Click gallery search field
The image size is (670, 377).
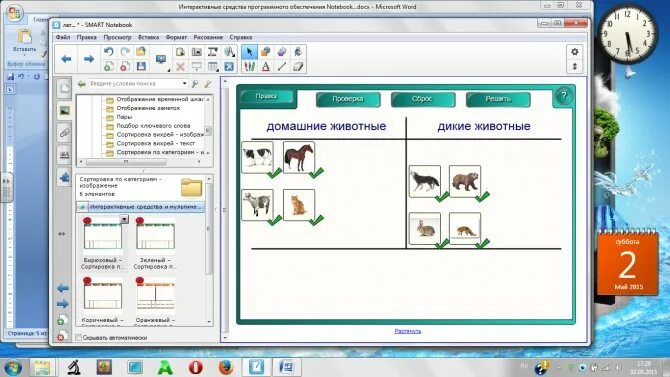pos(135,83)
